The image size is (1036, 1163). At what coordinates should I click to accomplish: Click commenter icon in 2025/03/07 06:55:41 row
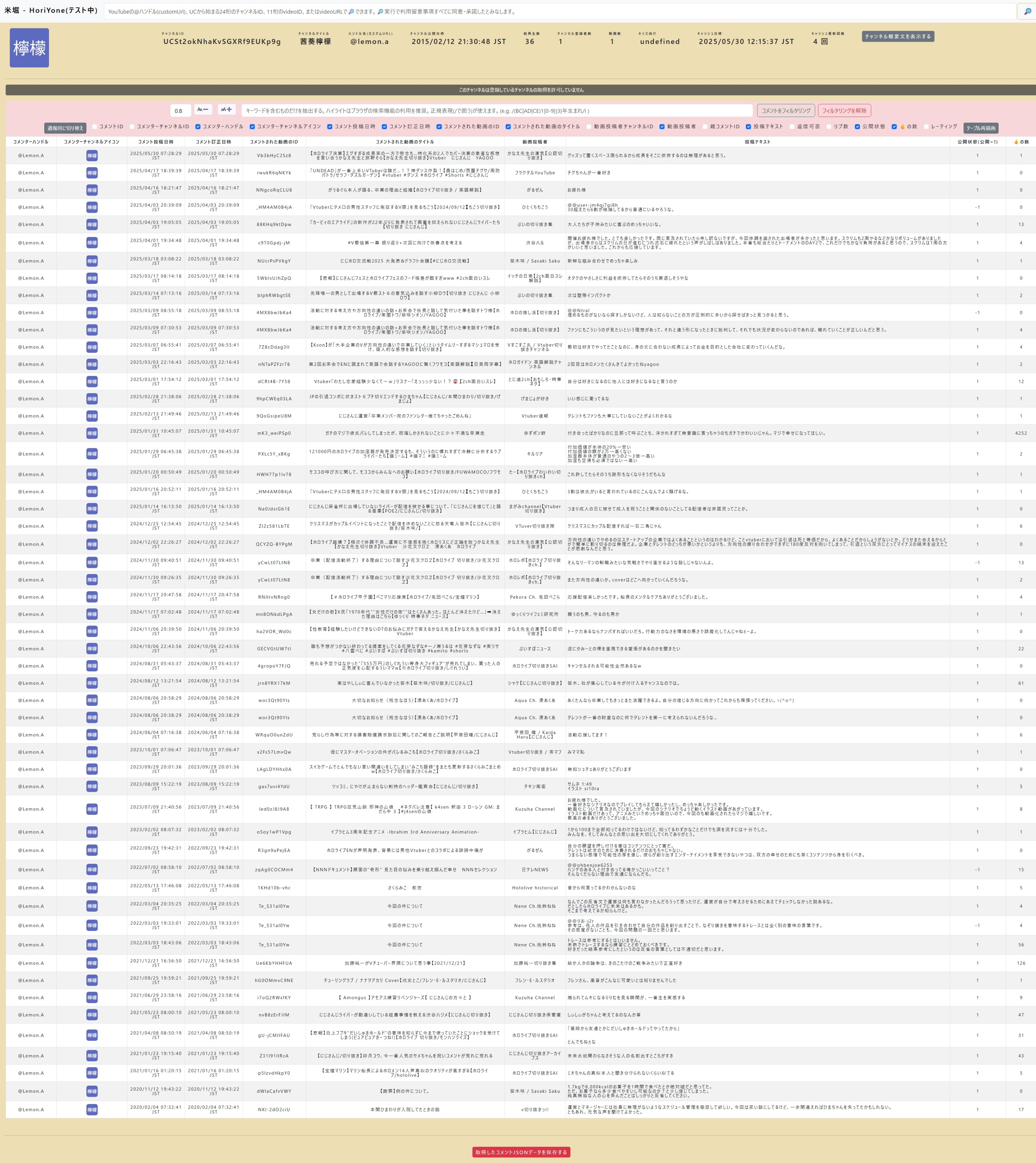(x=92, y=347)
